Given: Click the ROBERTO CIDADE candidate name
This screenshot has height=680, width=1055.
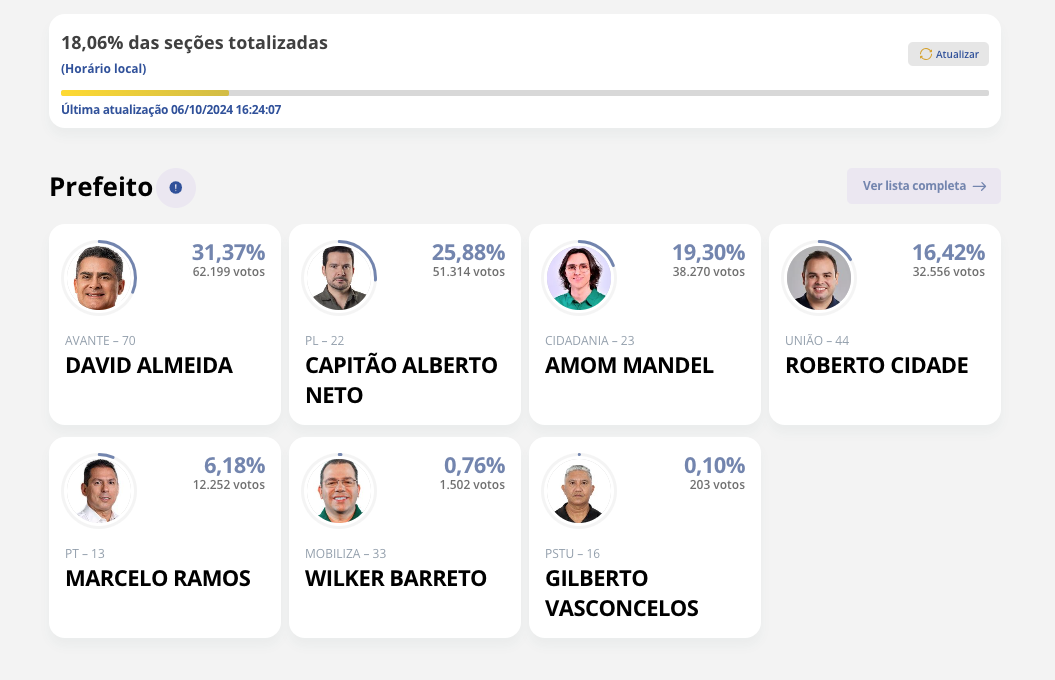Looking at the screenshot, I should coord(876,366).
